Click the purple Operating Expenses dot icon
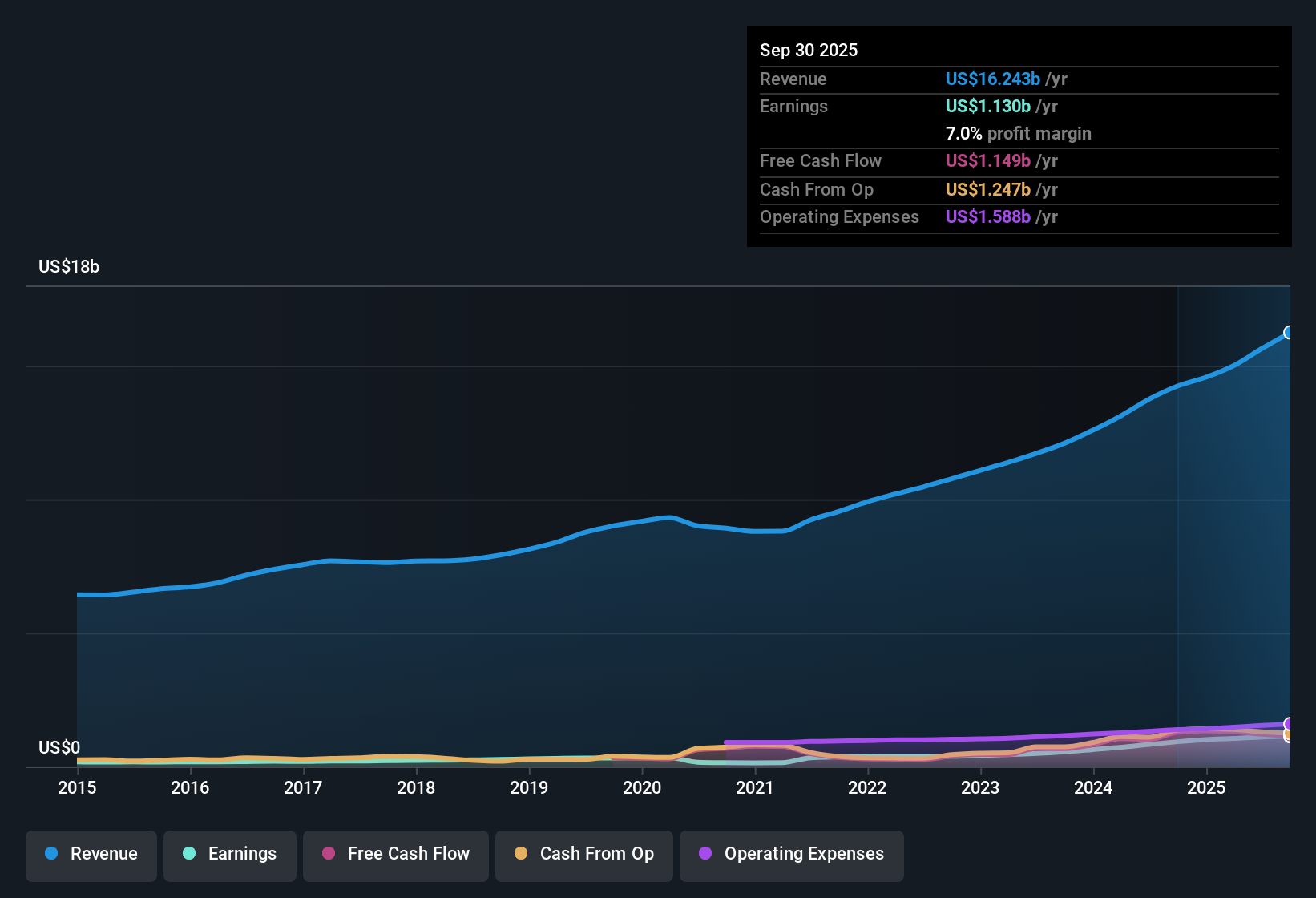1316x898 pixels. (704, 854)
